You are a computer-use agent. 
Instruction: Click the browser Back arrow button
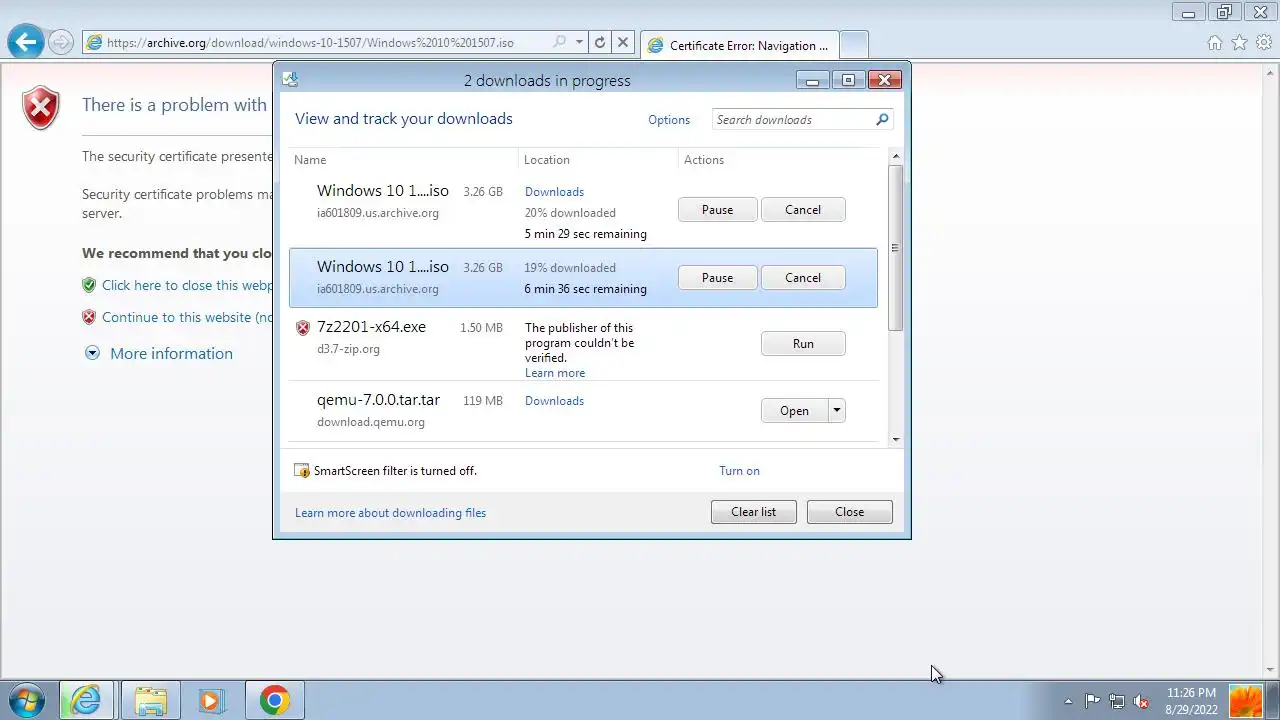(x=26, y=42)
